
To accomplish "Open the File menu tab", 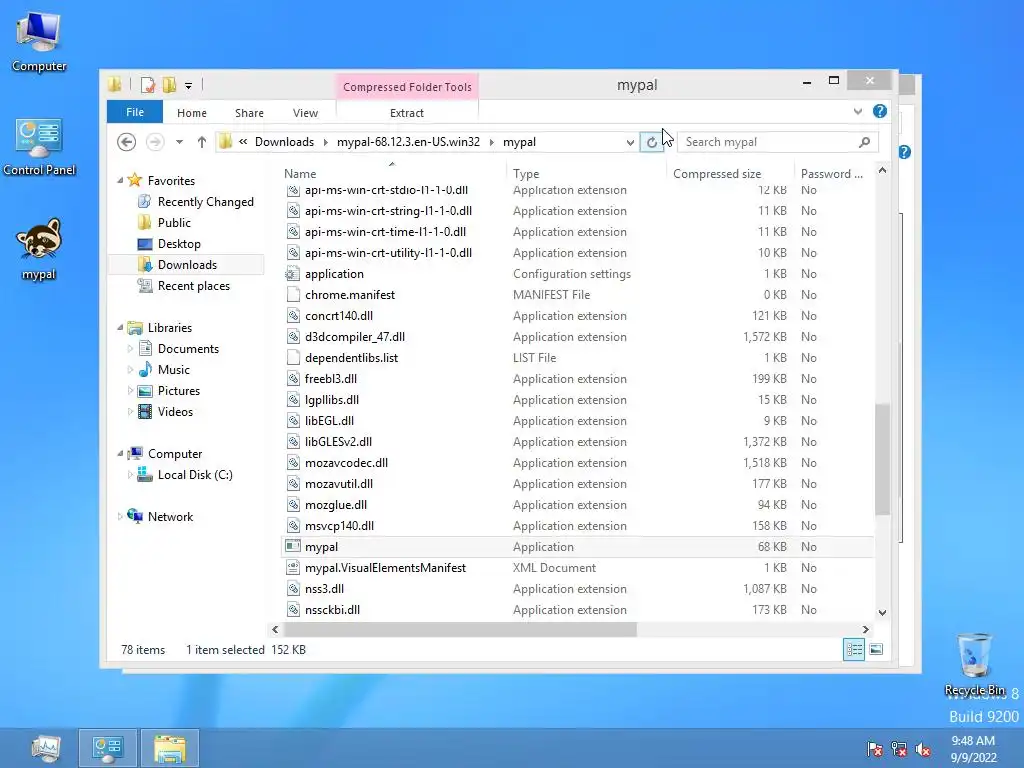I will (x=135, y=112).
